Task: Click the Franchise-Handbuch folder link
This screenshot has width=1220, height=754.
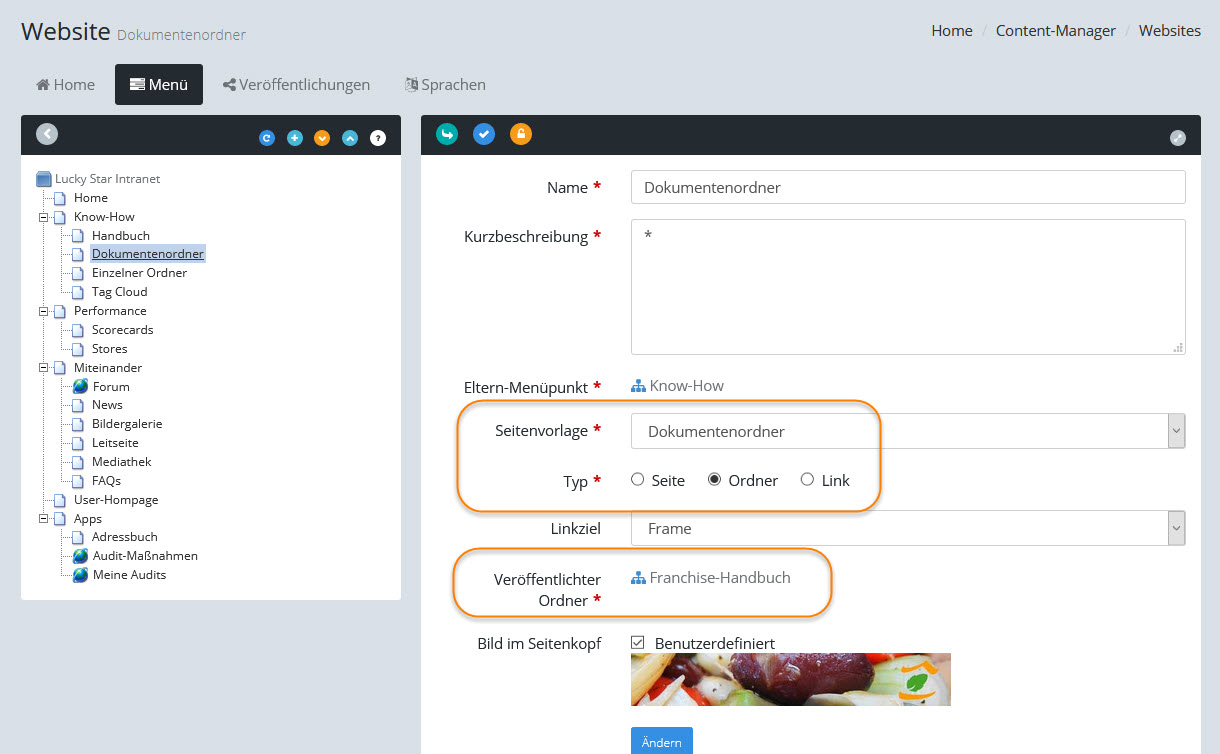Action: (x=719, y=578)
